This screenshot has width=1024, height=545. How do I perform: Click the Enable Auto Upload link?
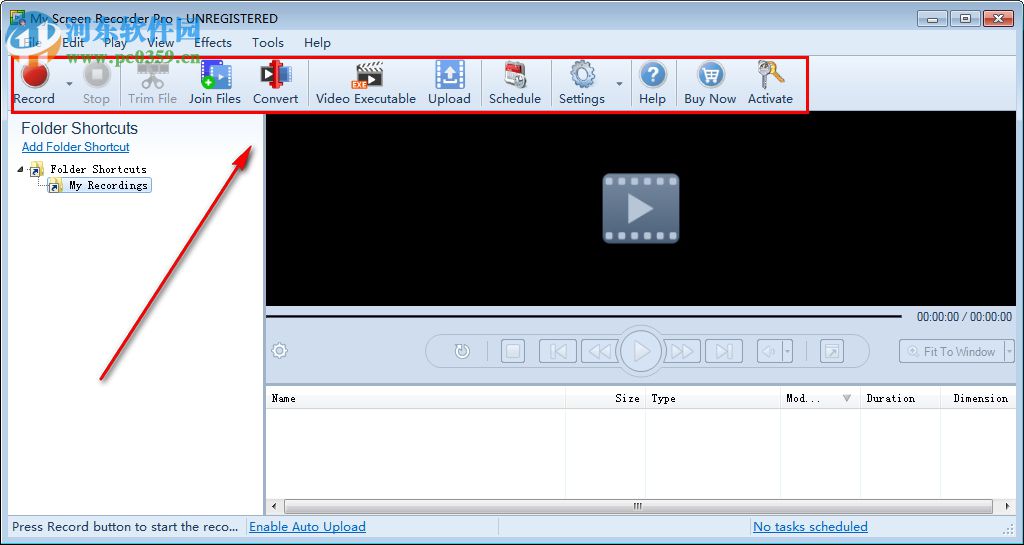[x=308, y=527]
